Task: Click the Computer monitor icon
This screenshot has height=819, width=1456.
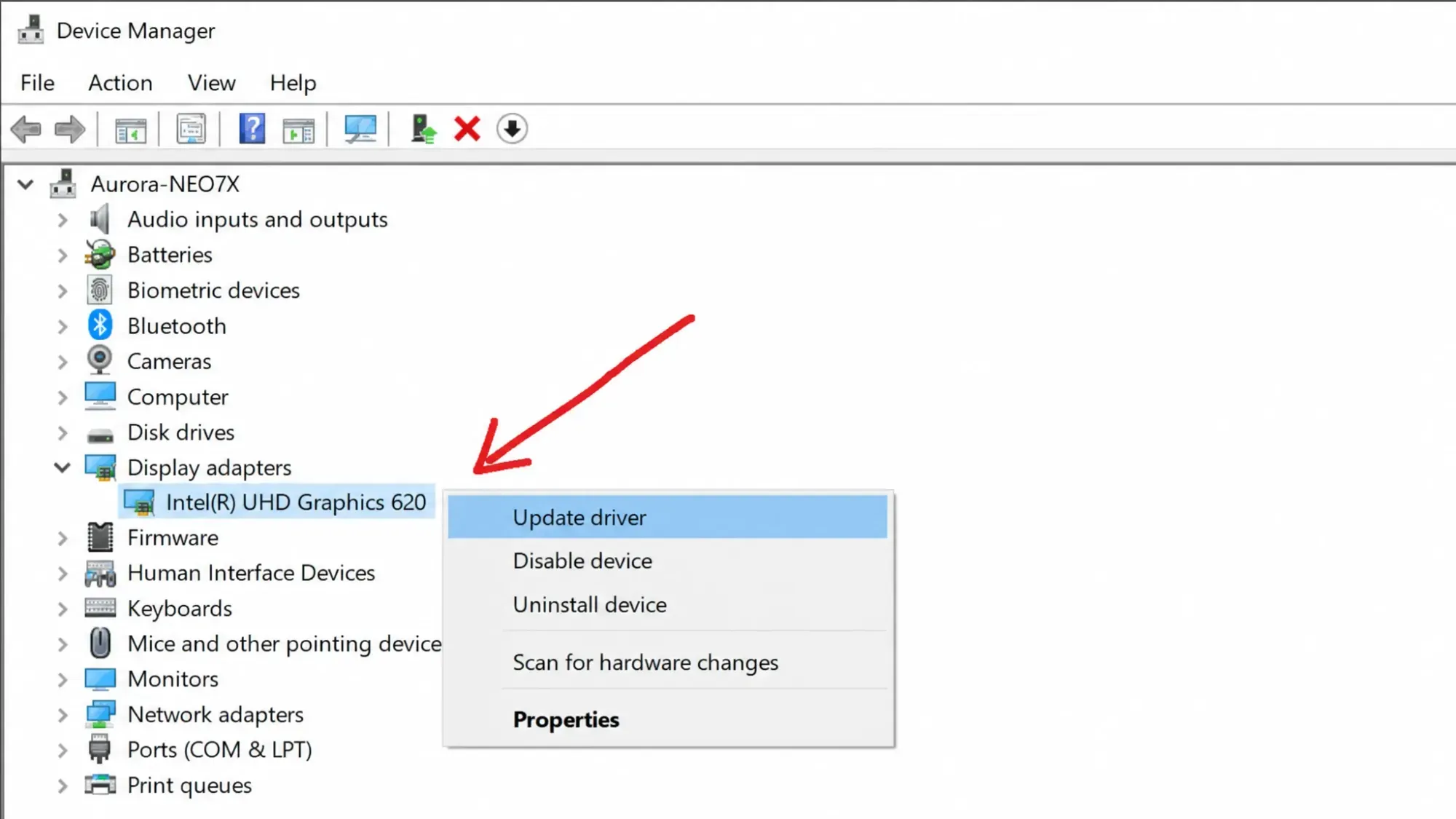Action: pyautogui.click(x=100, y=396)
